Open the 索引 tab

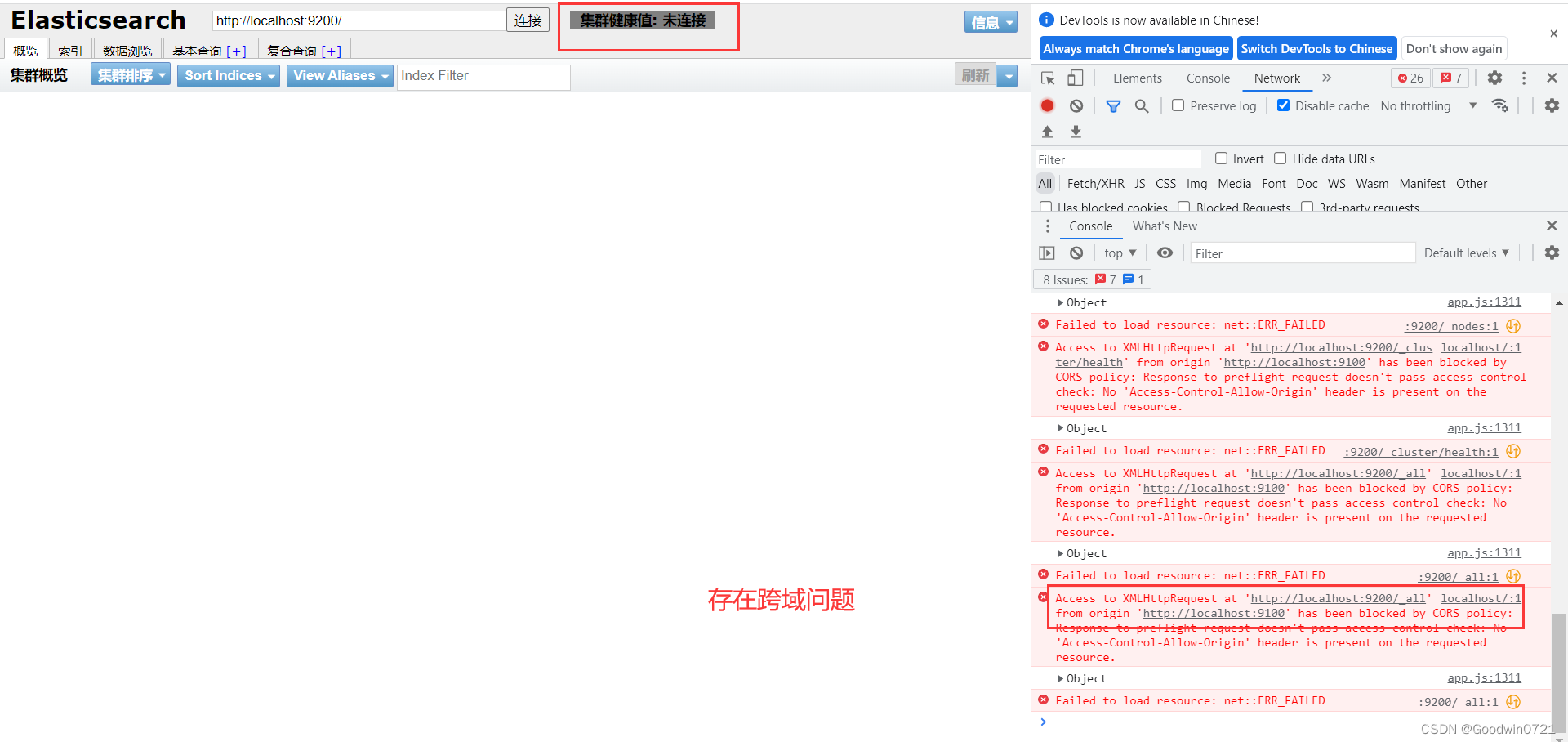[x=70, y=50]
